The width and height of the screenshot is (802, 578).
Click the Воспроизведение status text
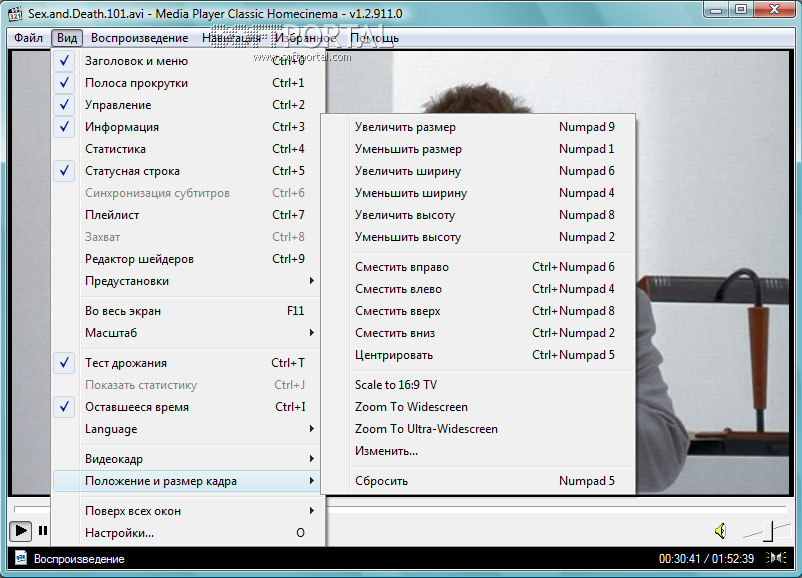(x=79, y=559)
